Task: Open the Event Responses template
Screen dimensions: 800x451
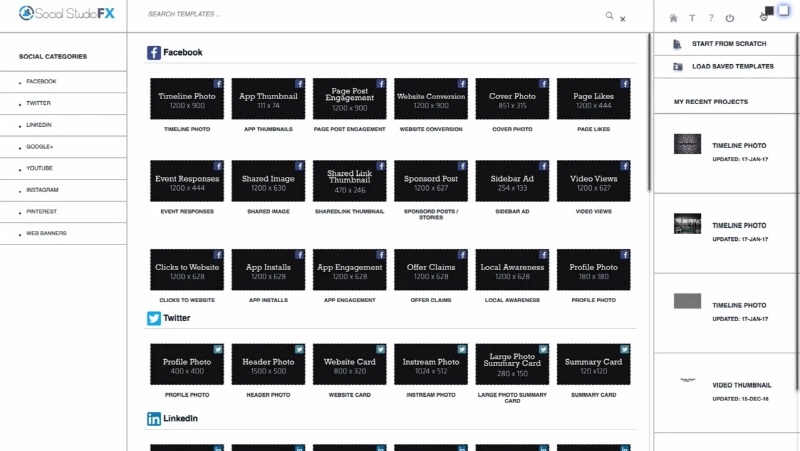Action: [187, 181]
